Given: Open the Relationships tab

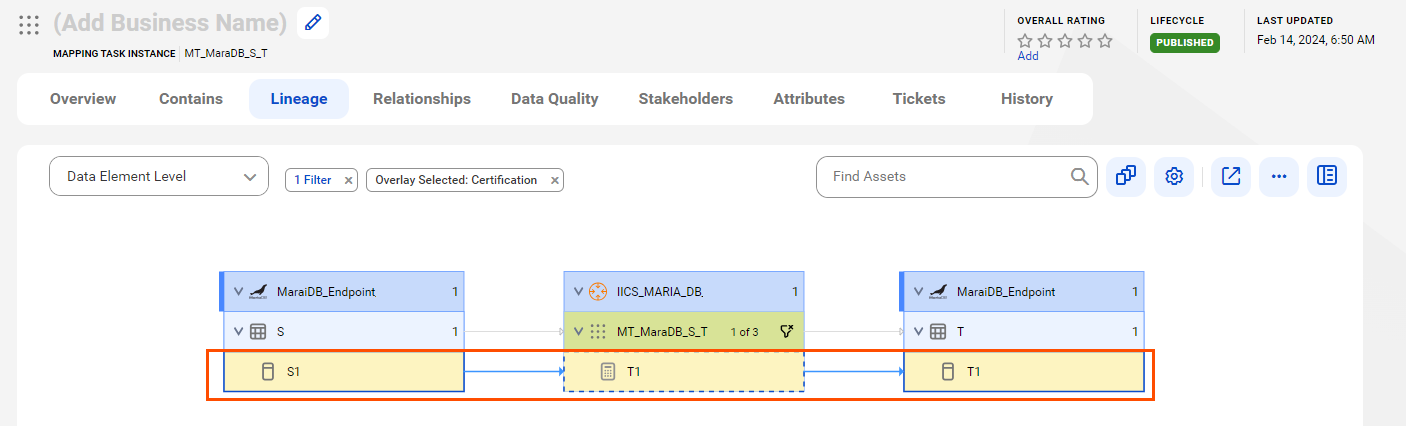Looking at the screenshot, I should tap(422, 99).
